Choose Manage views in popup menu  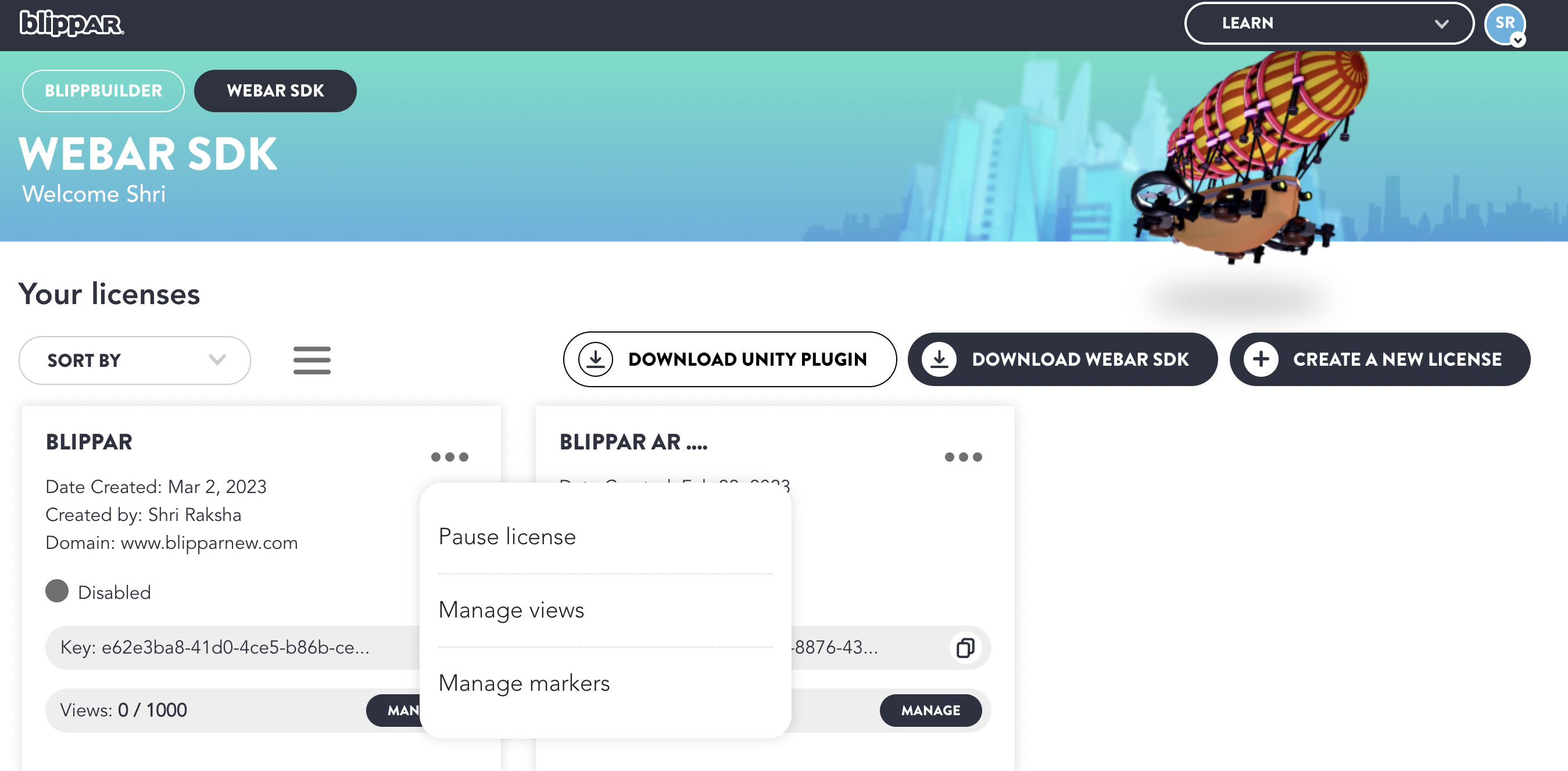click(511, 609)
